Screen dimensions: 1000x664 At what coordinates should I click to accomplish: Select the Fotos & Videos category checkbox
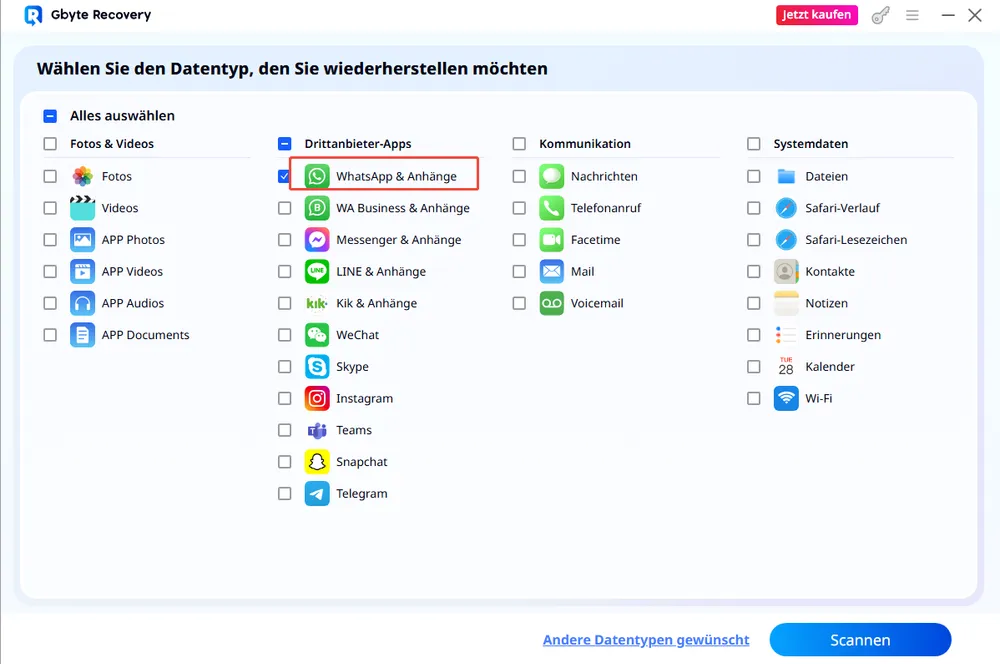tap(50, 144)
